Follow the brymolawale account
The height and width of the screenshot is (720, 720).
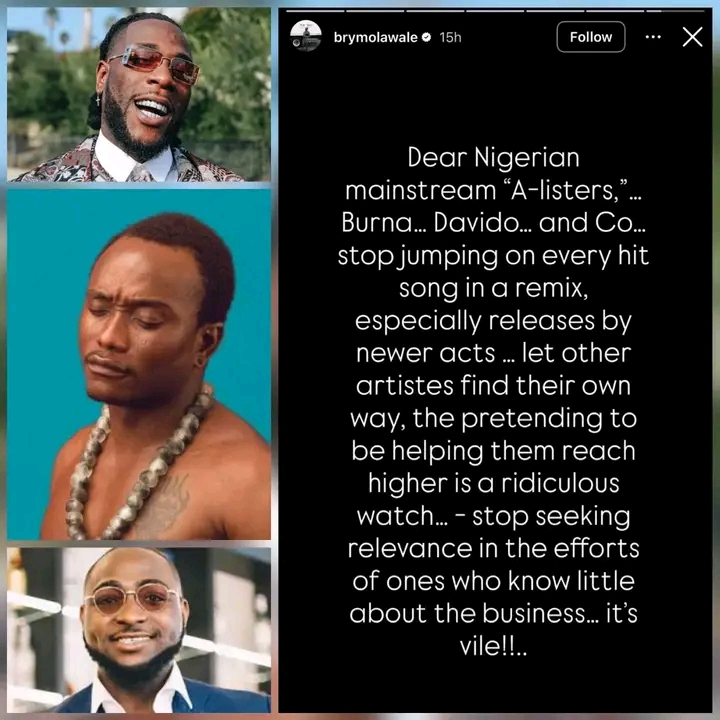pyautogui.click(x=591, y=37)
